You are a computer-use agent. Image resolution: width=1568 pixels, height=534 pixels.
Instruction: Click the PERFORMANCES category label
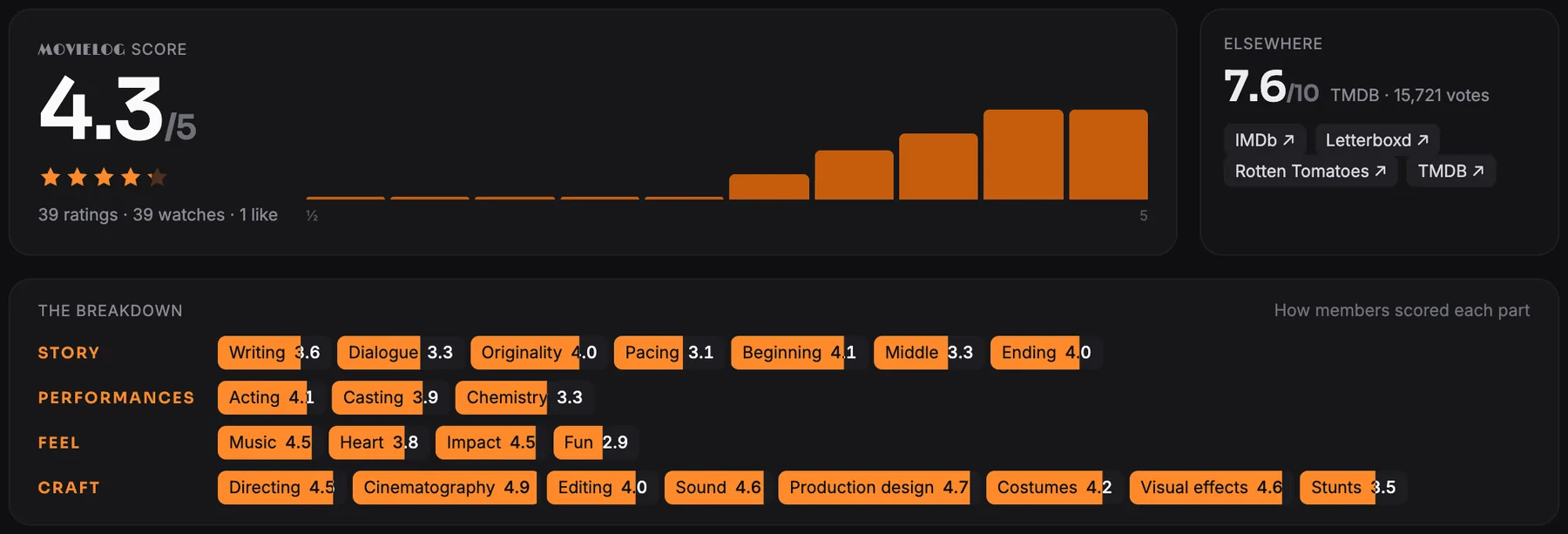(x=117, y=398)
